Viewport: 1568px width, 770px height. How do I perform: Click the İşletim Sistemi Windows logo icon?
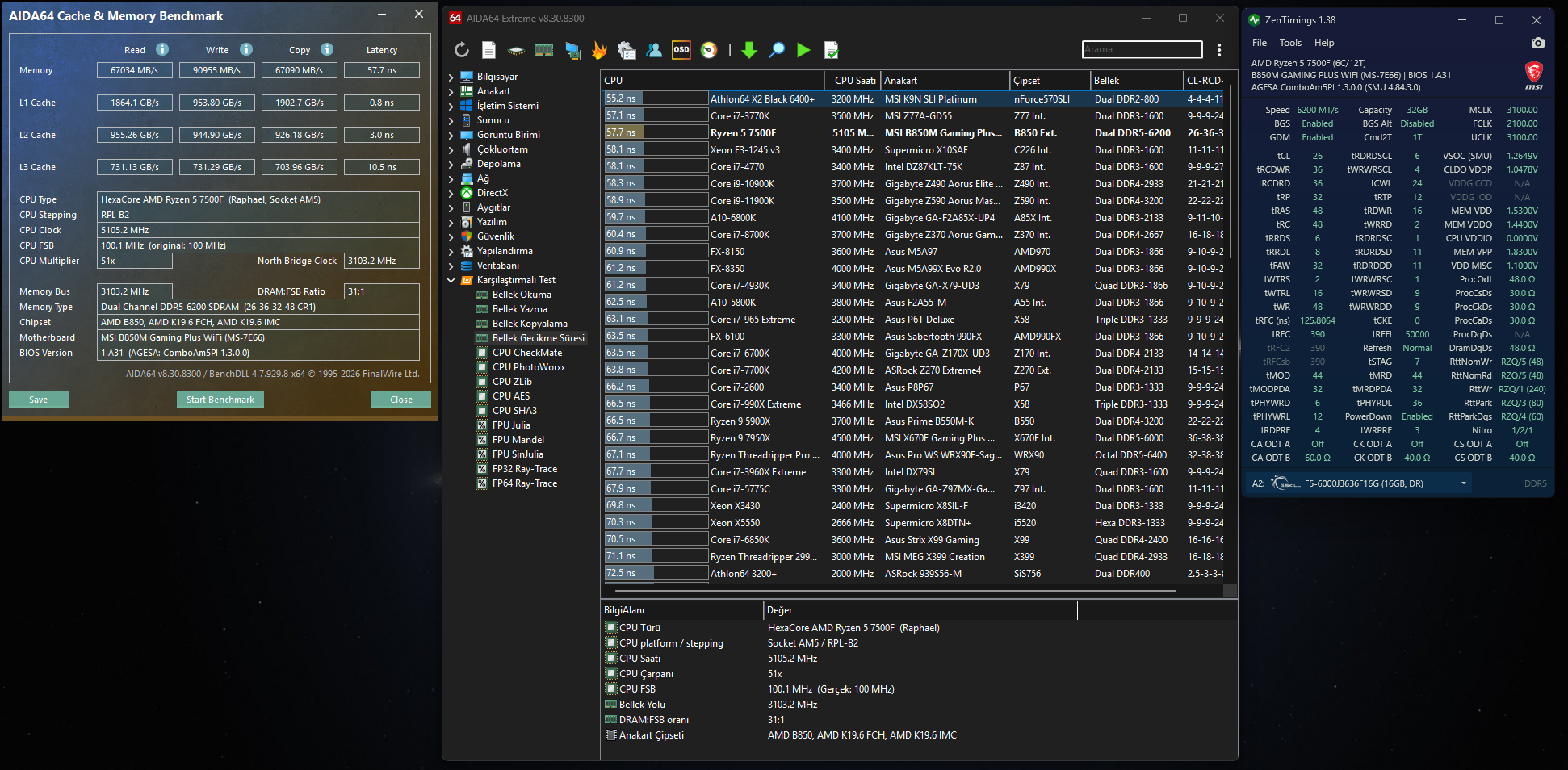[467, 106]
